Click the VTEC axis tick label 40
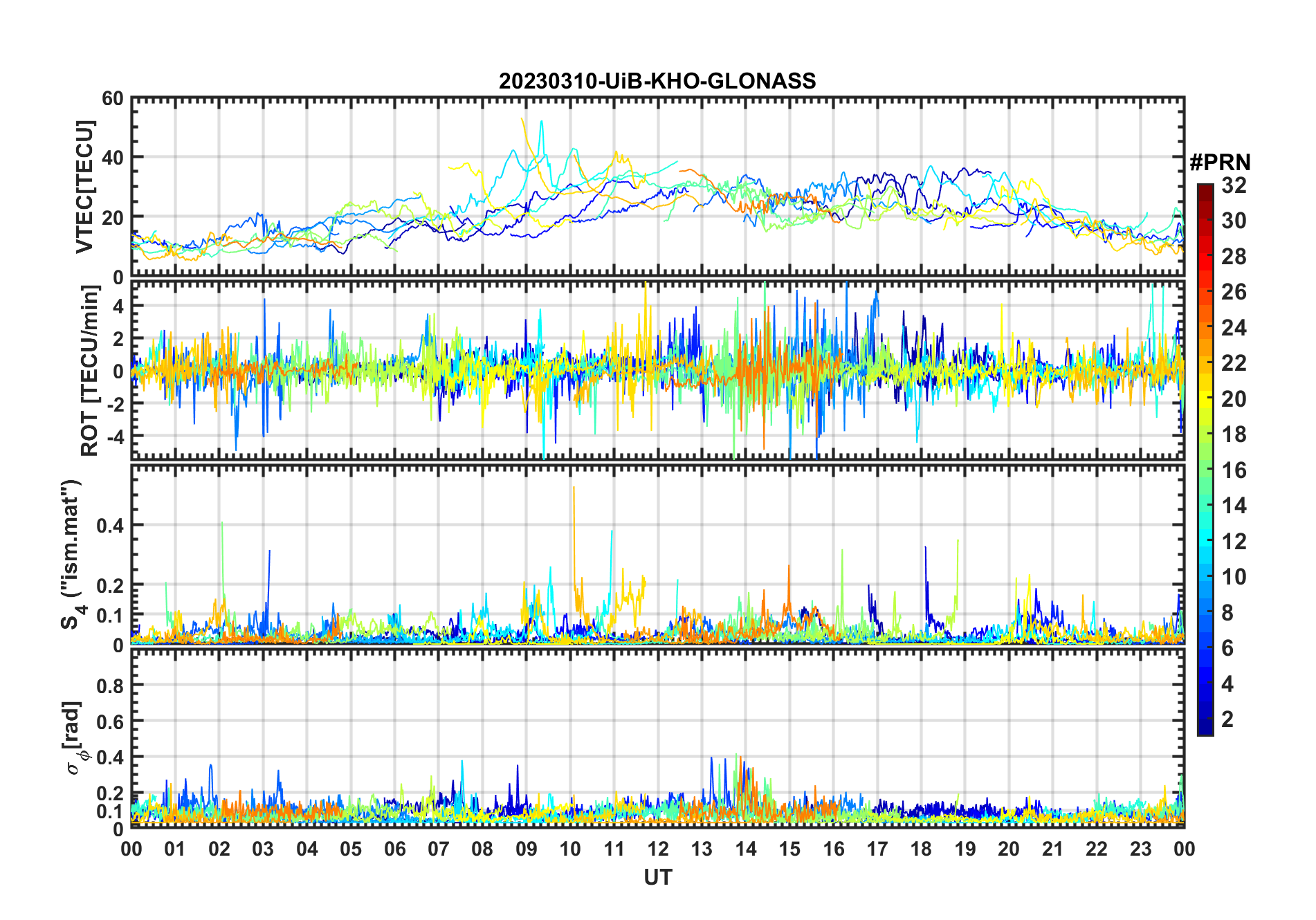This screenshot has height=920, width=1316. 112,158
